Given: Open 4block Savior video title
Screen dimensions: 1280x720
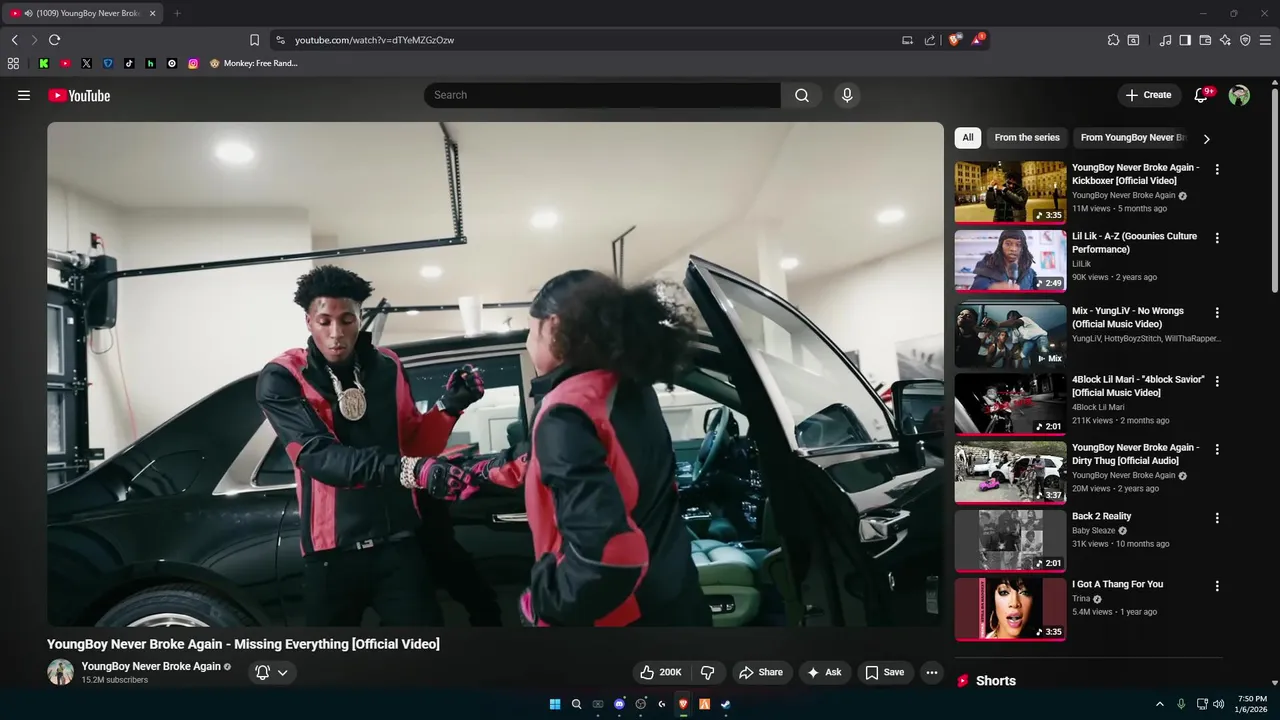Looking at the screenshot, I should (1138, 386).
